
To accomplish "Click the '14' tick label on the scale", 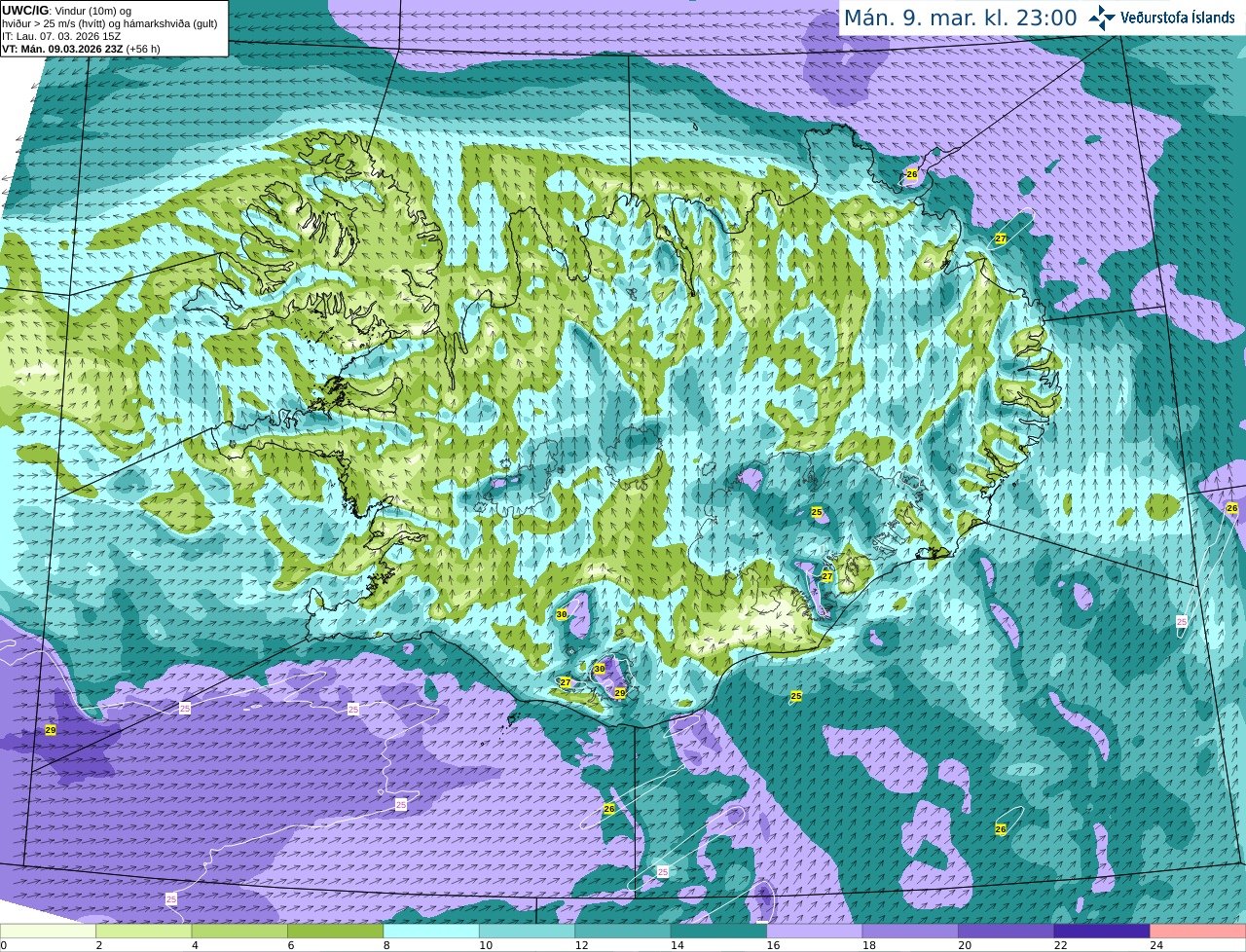I will click(x=678, y=945).
